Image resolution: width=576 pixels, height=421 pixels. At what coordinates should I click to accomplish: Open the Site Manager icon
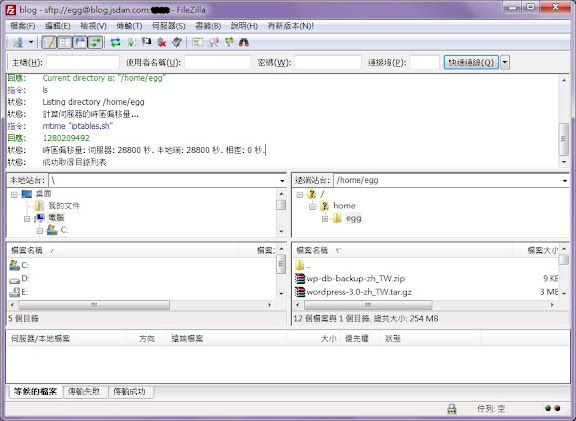click(x=17, y=43)
